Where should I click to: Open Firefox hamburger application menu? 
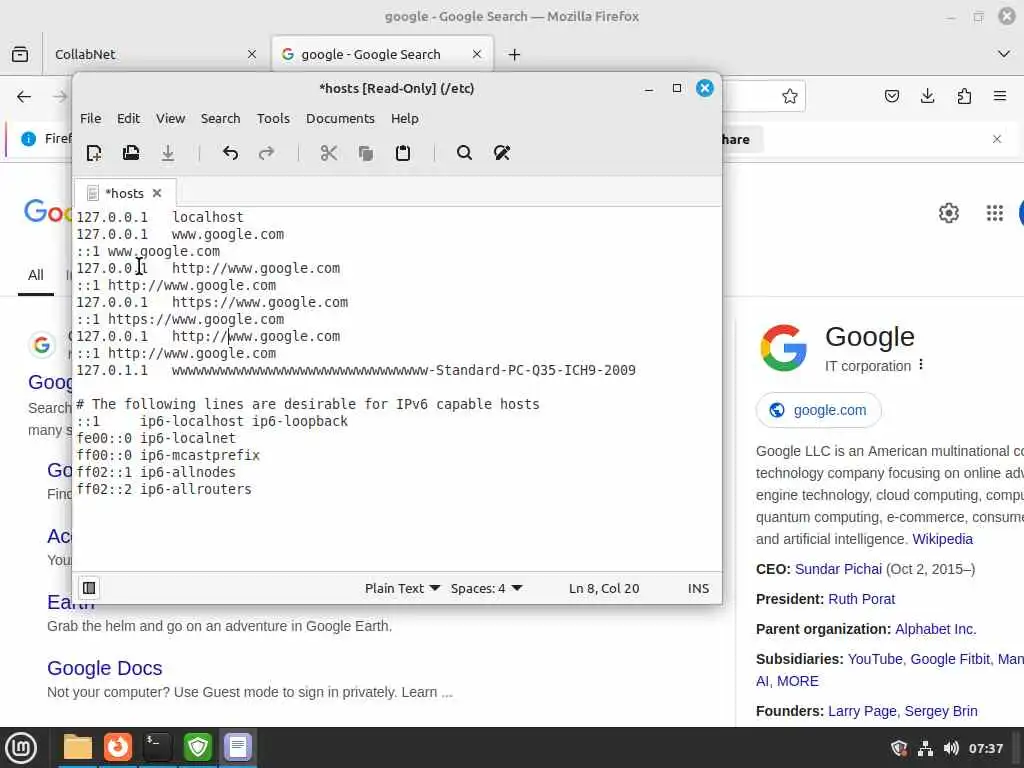tap(1000, 97)
